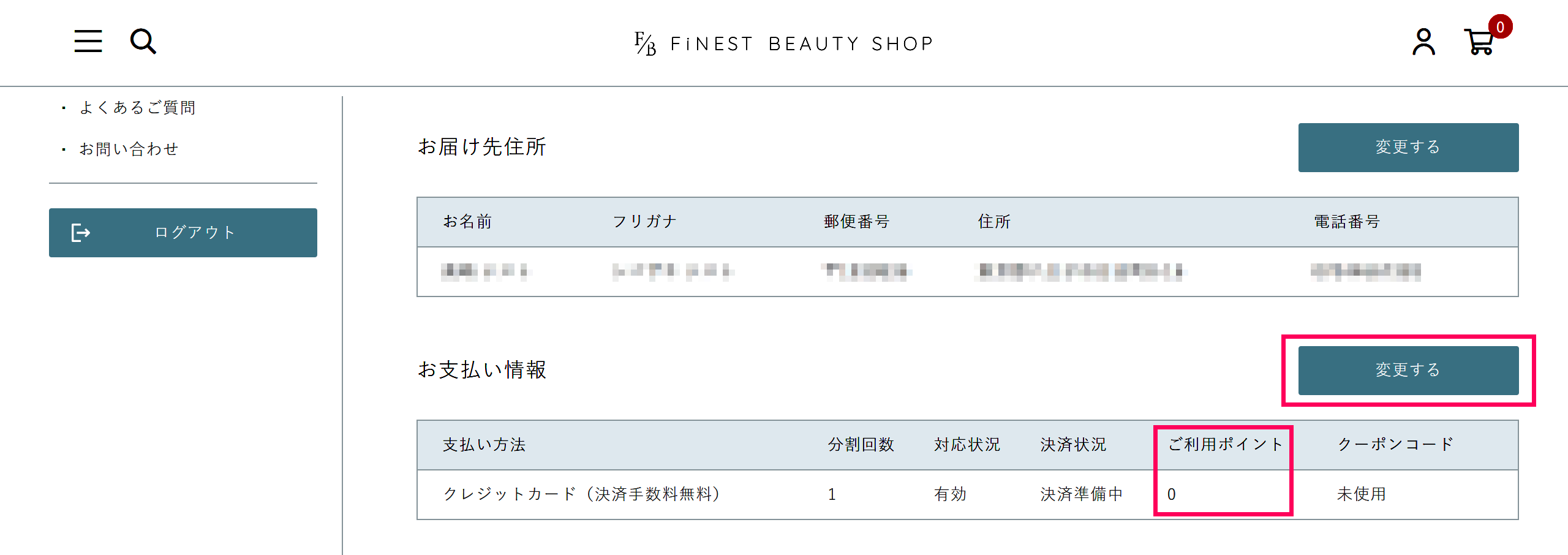This screenshot has height=555, width=1568.
Task: Open お問い合わせ sidebar link
Action: pos(129,149)
